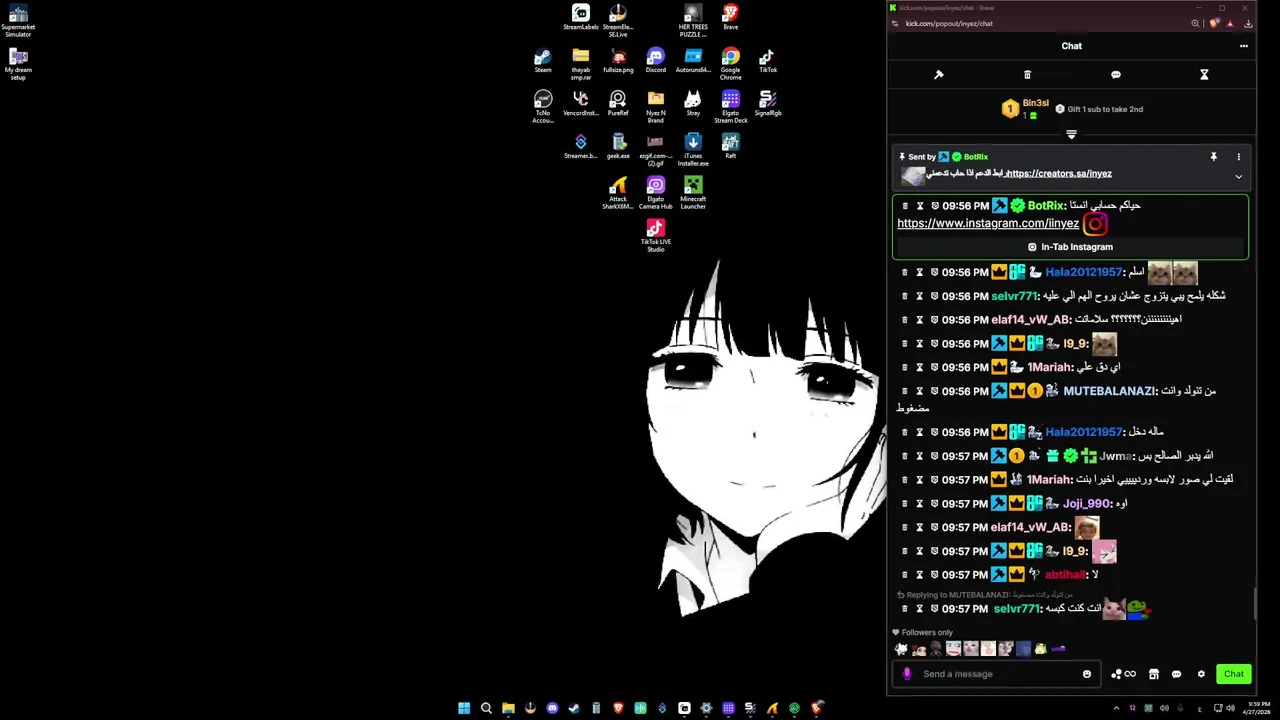
Task: Open the emoji picker in message box
Action: [x=1087, y=674]
